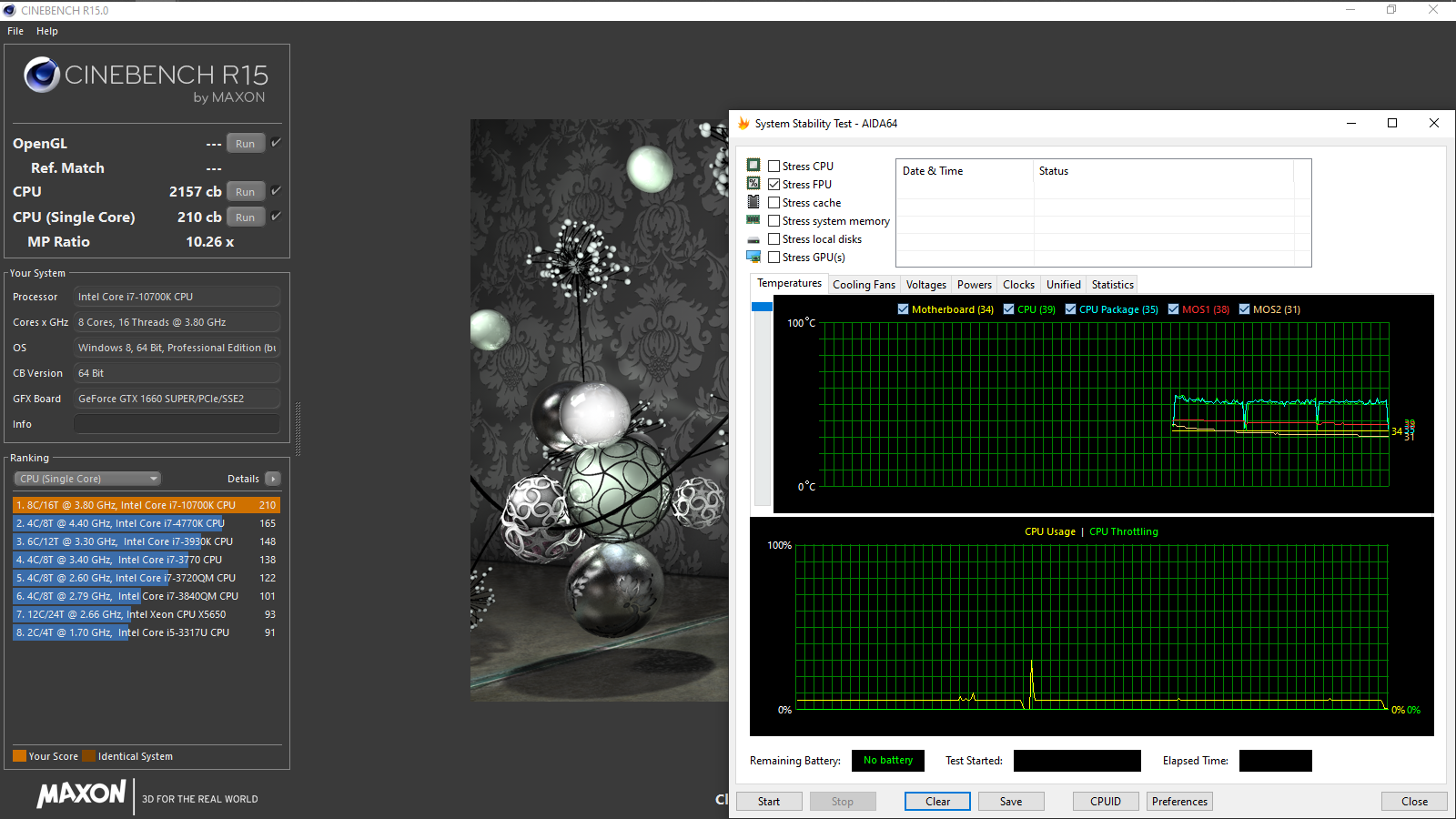Click the Stress CPU chip icon

pyautogui.click(x=753, y=166)
